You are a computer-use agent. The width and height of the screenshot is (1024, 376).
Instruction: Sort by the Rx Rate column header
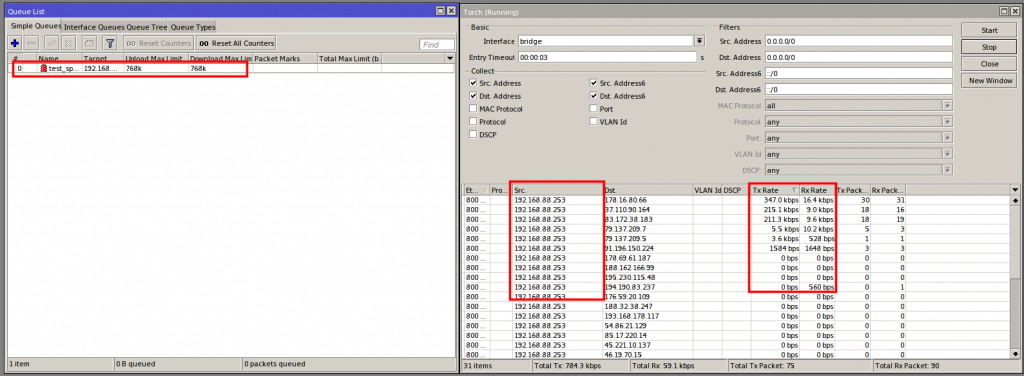[x=818, y=190]
